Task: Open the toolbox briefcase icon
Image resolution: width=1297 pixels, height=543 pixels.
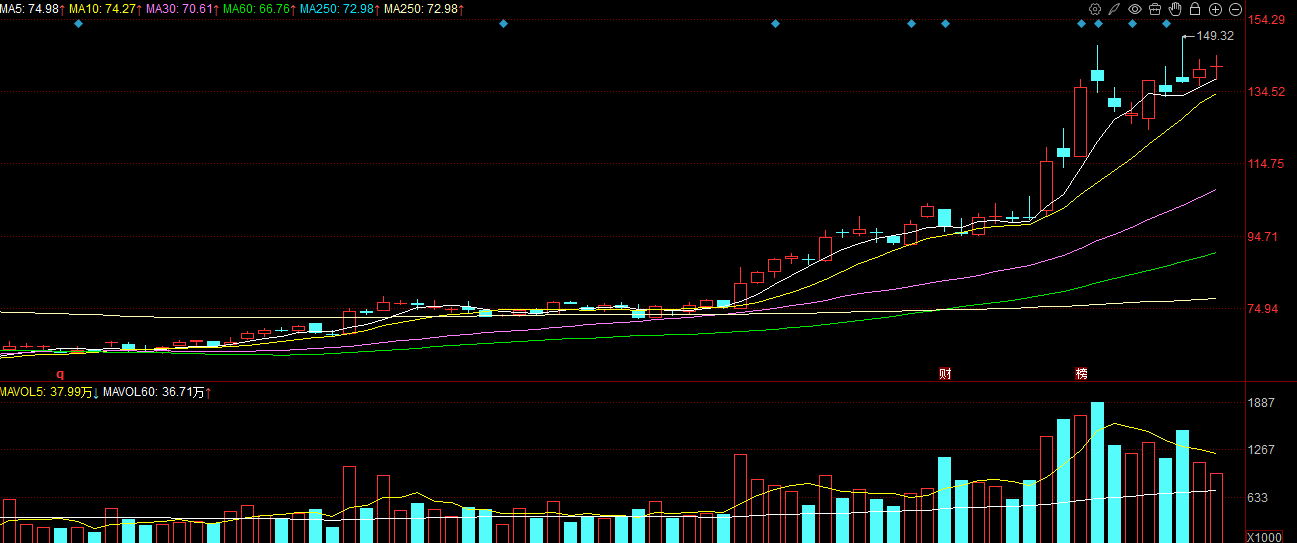Action: pos(1155,9)
